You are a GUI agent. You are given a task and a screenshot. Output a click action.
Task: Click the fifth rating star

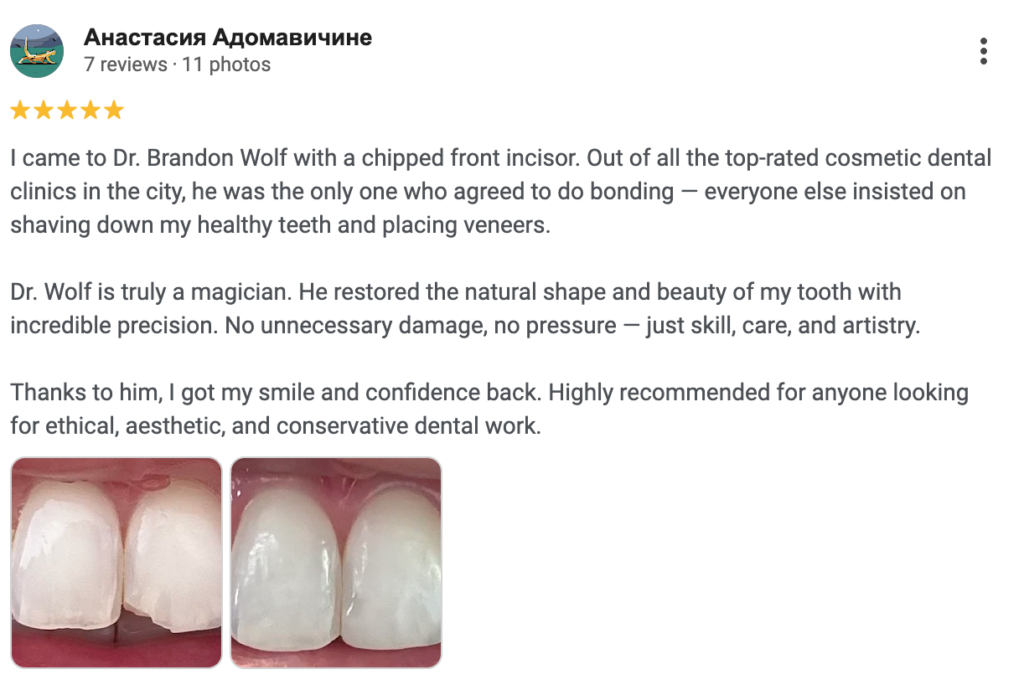point(114,110)
